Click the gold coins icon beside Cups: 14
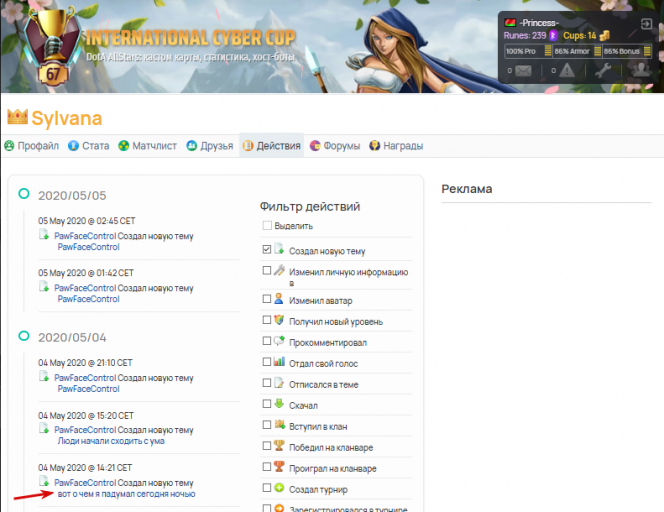Image resolution: width=664 pixels, height=512 pixels. tap(605, 36)
